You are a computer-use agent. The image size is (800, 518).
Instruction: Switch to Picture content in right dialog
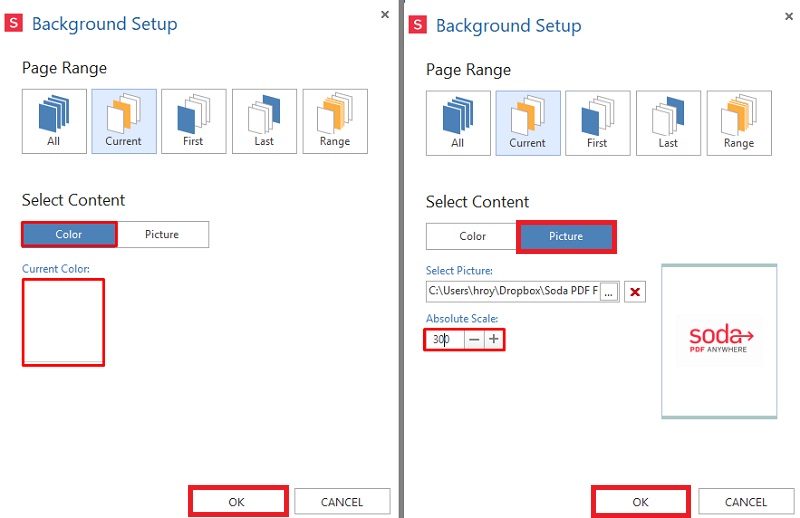pos(566,236)
